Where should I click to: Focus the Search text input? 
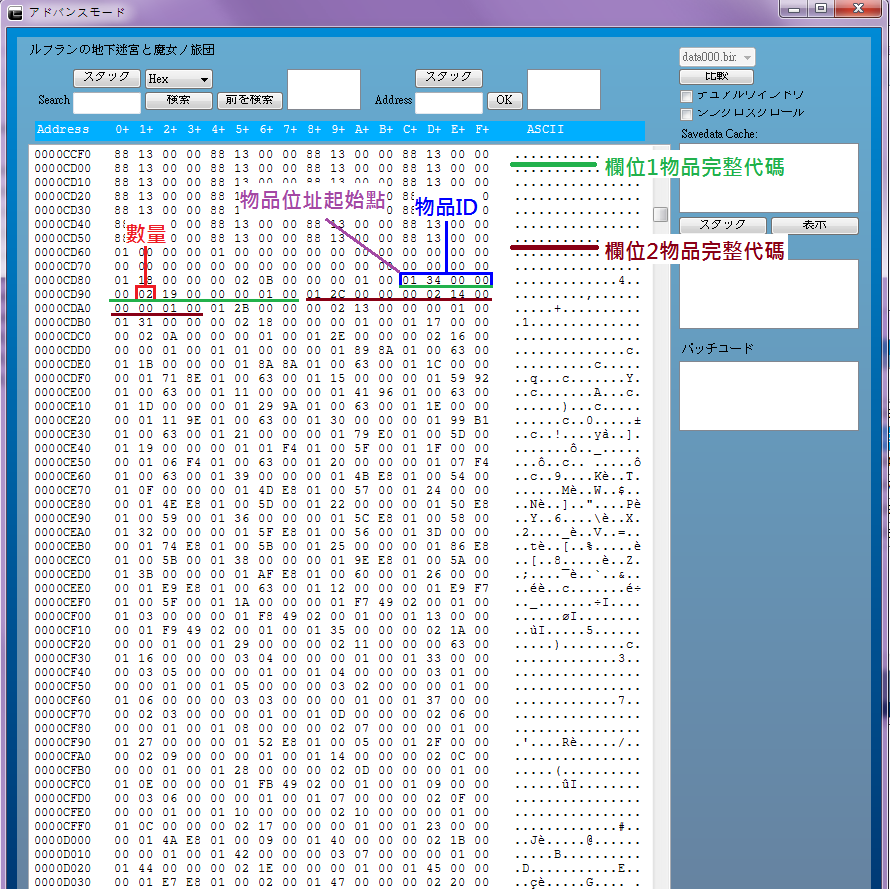[x=107, y=102]
